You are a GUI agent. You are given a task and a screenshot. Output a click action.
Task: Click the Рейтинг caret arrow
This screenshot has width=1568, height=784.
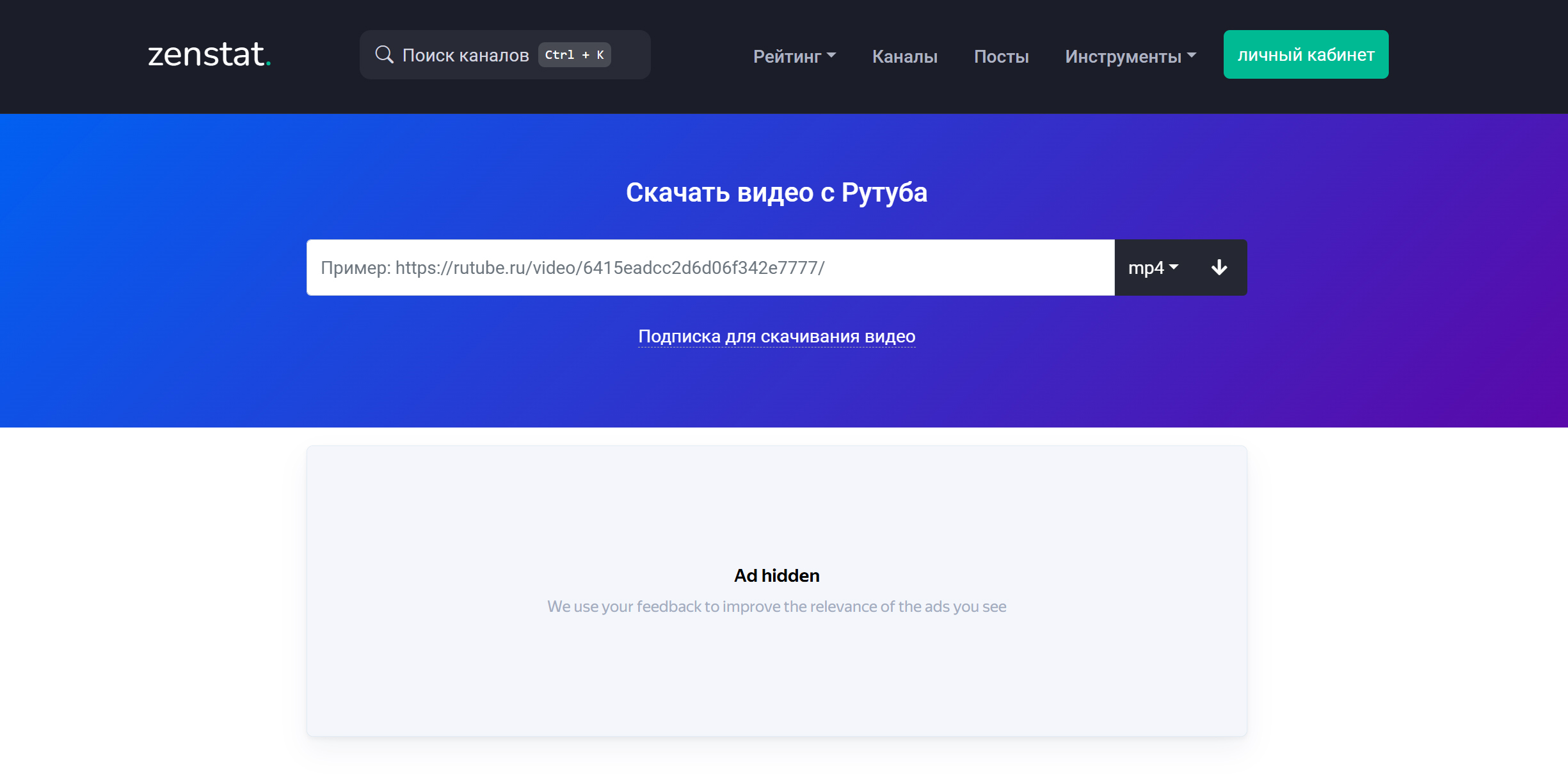pyautogui.click(x=831, y=56)
